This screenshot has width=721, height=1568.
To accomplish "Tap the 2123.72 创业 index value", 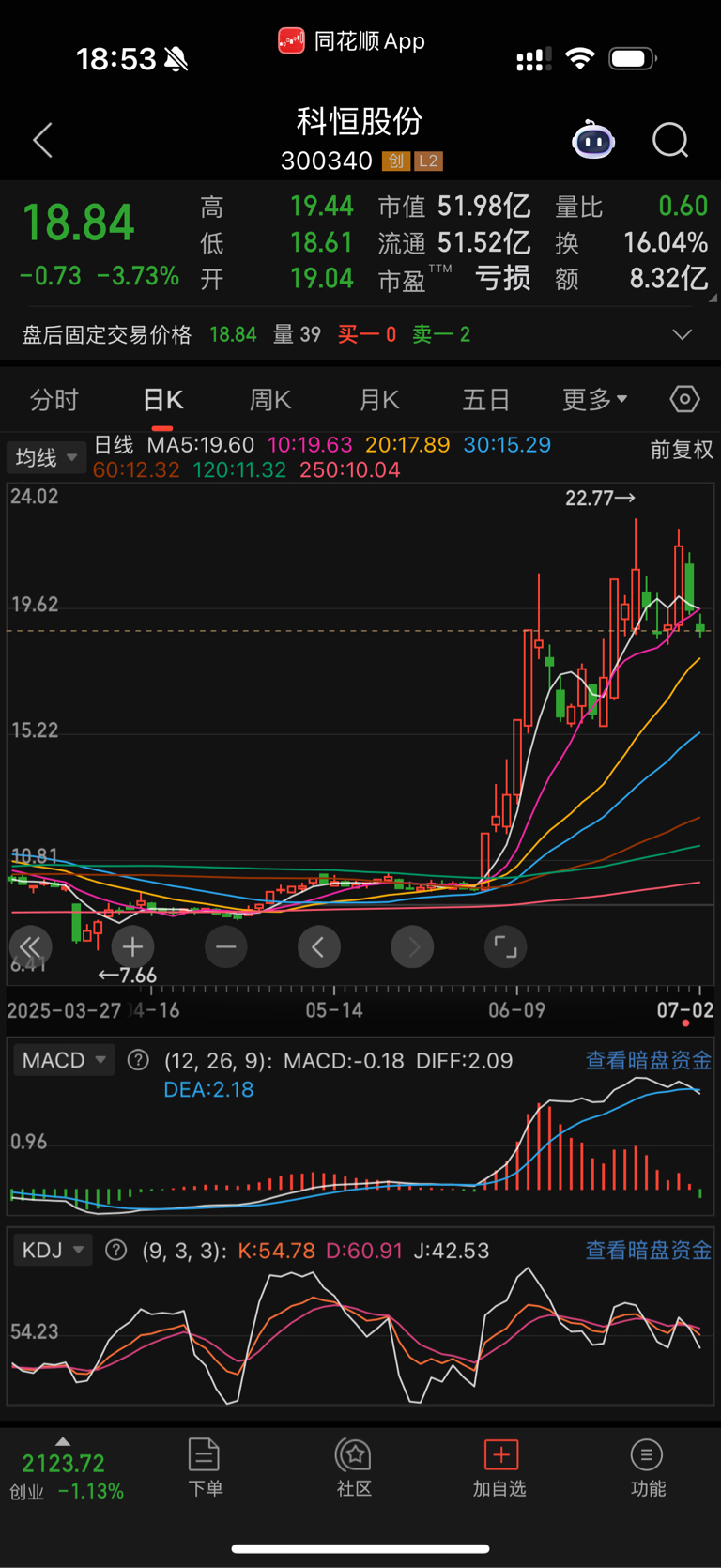I will [x=63, y=1463].
